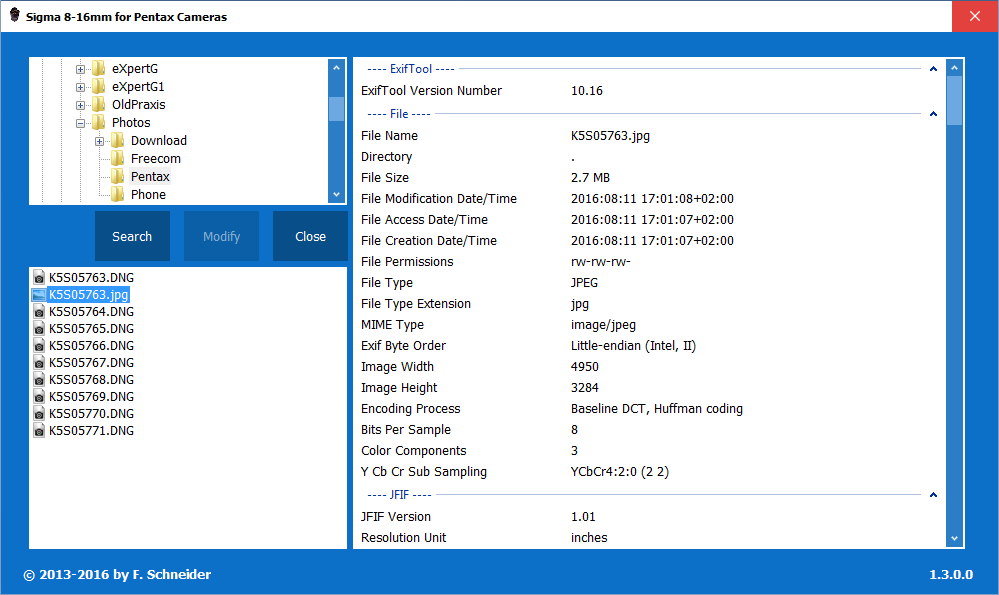
Task: Click the eXpertG folder icon
Action: [99, 68]
